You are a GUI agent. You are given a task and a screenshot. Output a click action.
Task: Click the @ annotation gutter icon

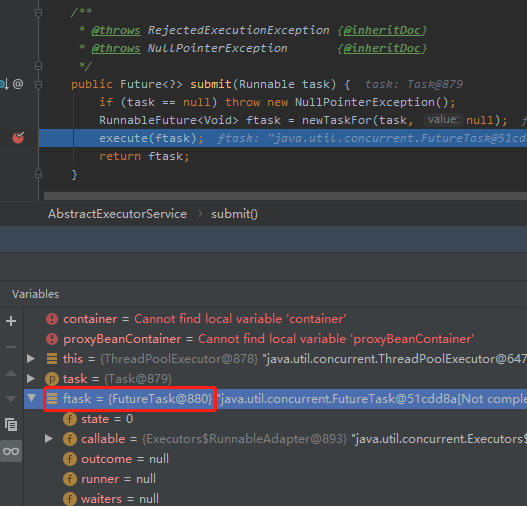tap(18, 83)
